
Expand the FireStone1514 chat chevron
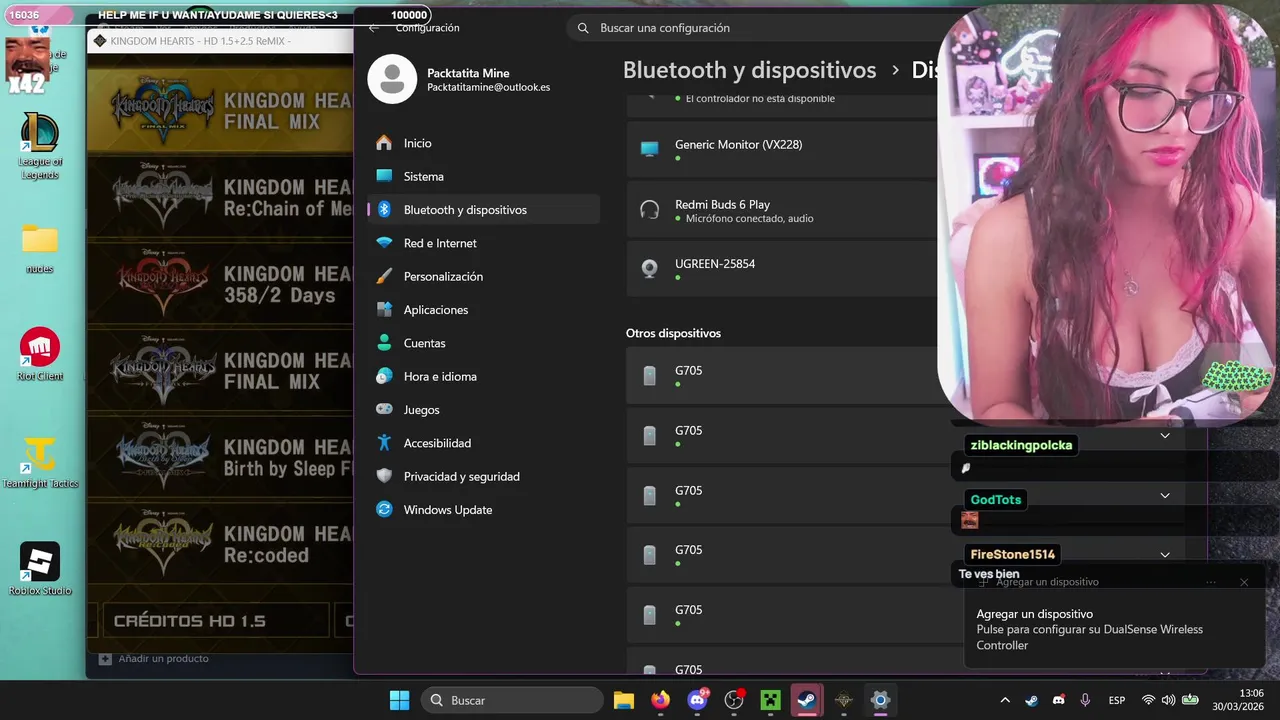1165,554
